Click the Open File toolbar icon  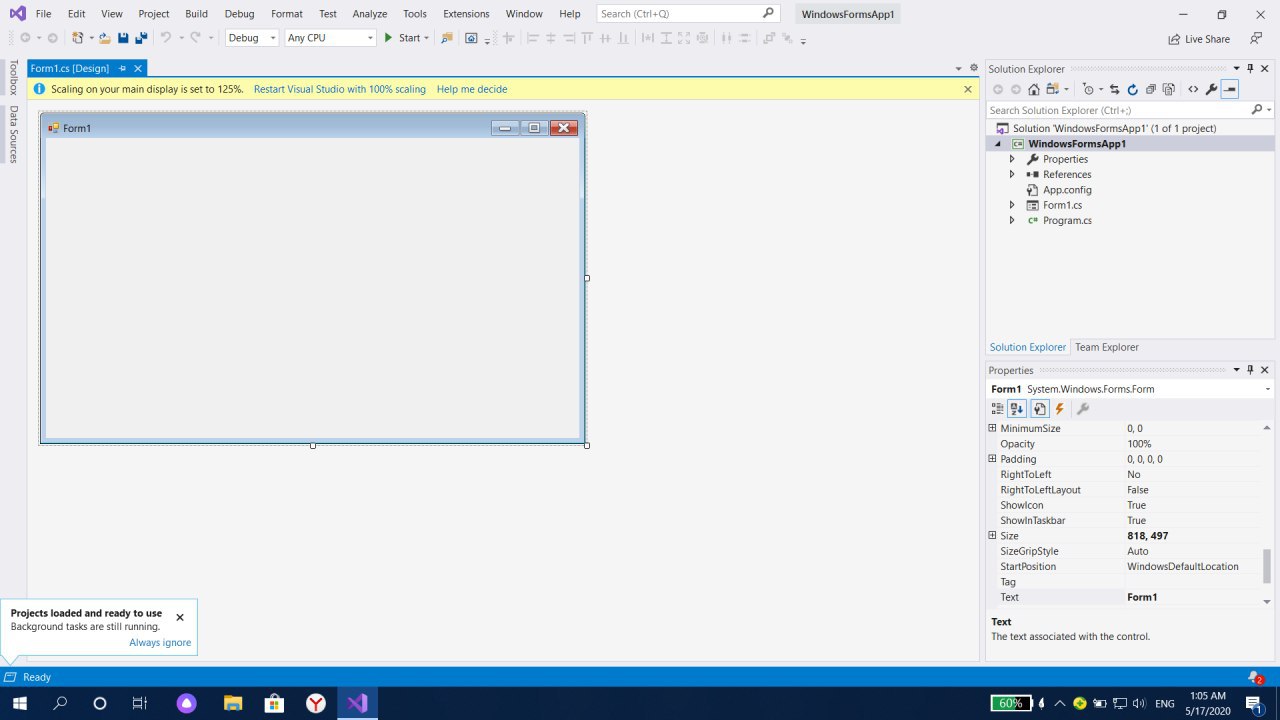(104, 38)
